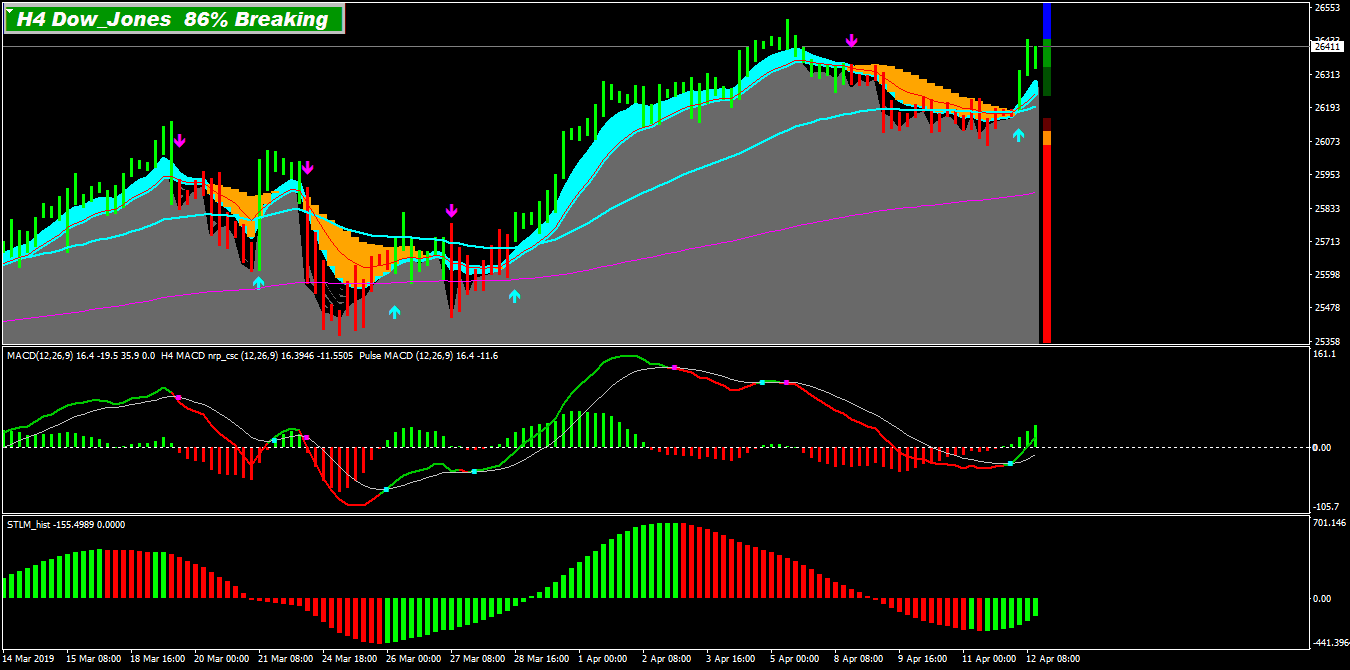
Task: Click the cyan buy arrow near 21 Mar
Action: pos(258,283)
